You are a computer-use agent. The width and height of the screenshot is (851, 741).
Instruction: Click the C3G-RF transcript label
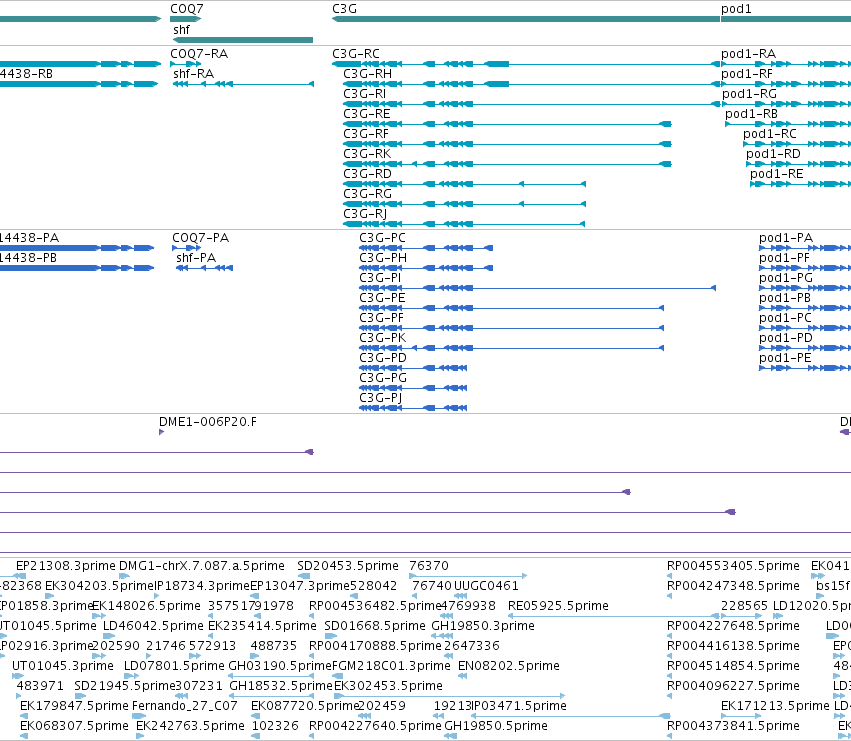pos(366,134)
